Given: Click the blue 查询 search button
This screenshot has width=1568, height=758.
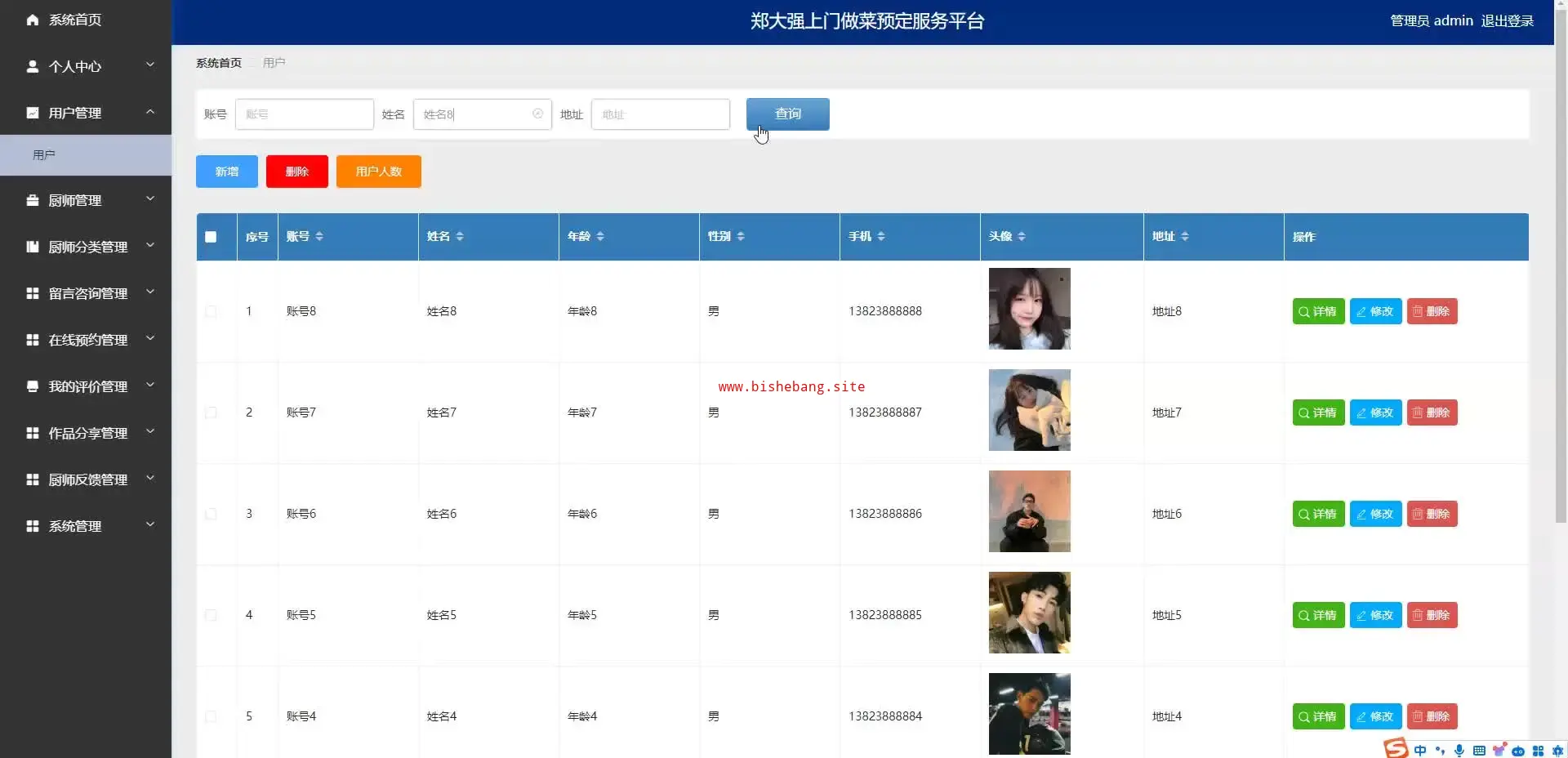Looking at the screenshot, I should [788, 114].
